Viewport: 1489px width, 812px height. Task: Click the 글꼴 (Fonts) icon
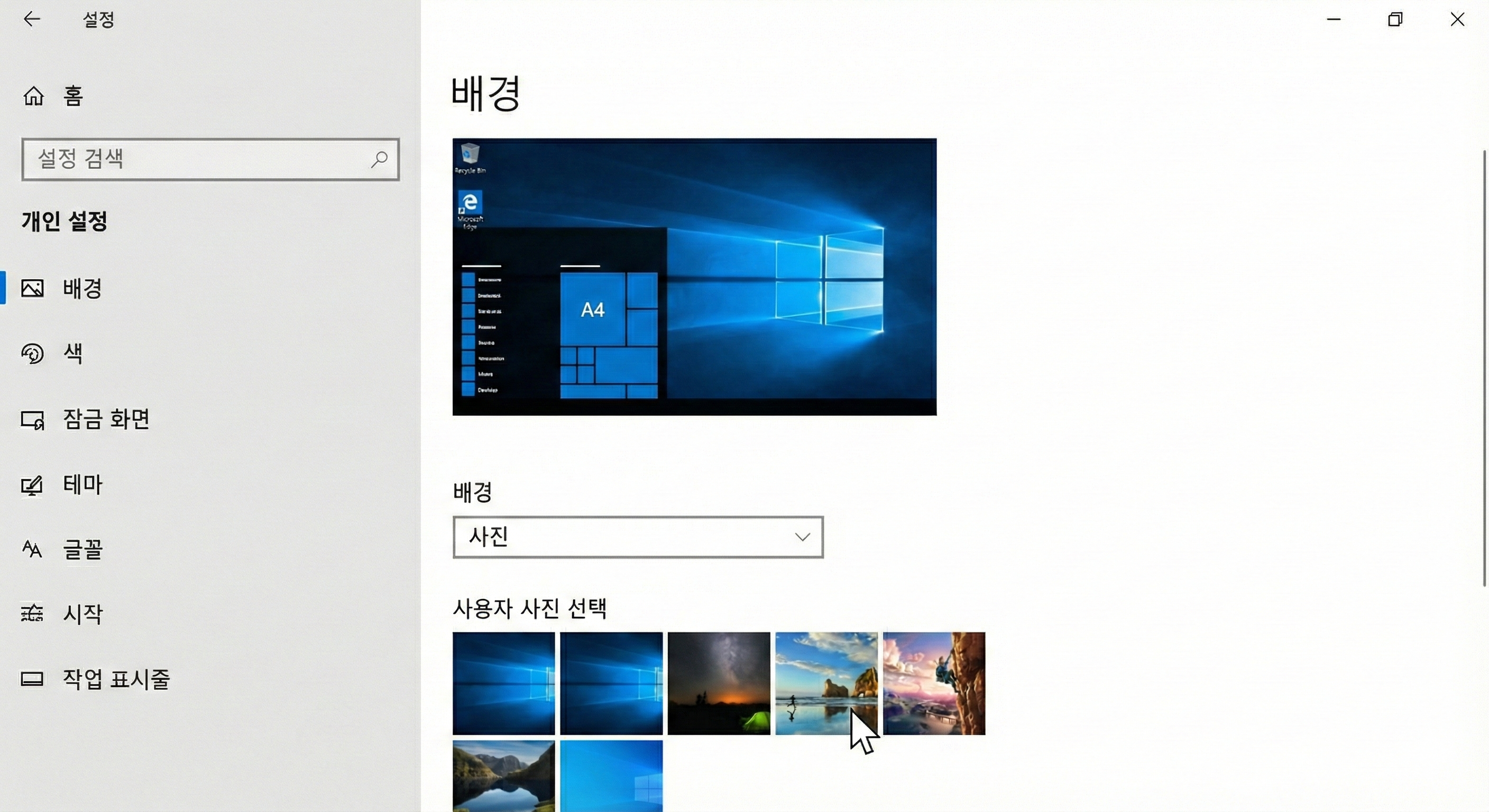[32, 549]
